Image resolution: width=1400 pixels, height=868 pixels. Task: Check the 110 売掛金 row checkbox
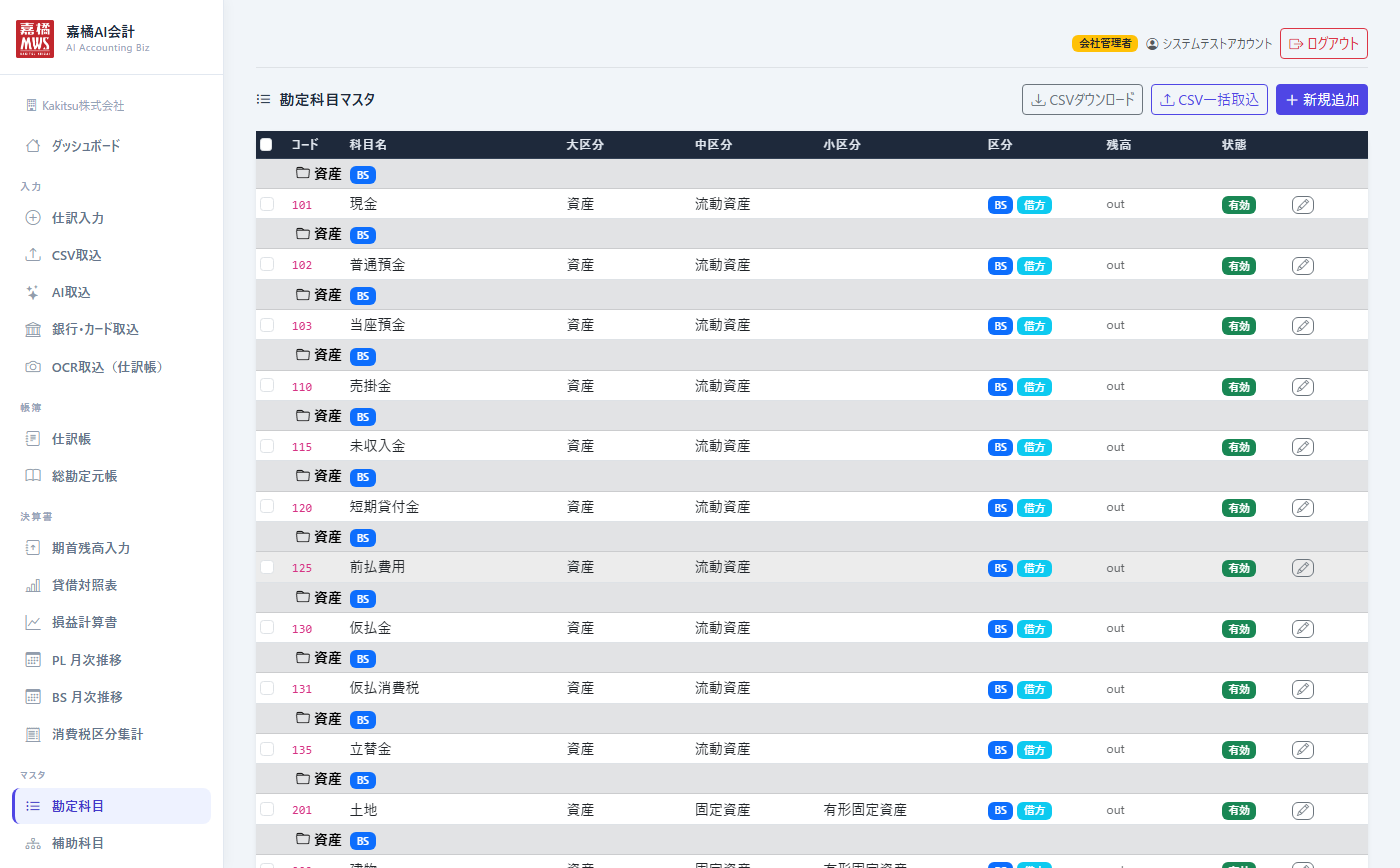[x=267, y=385]
